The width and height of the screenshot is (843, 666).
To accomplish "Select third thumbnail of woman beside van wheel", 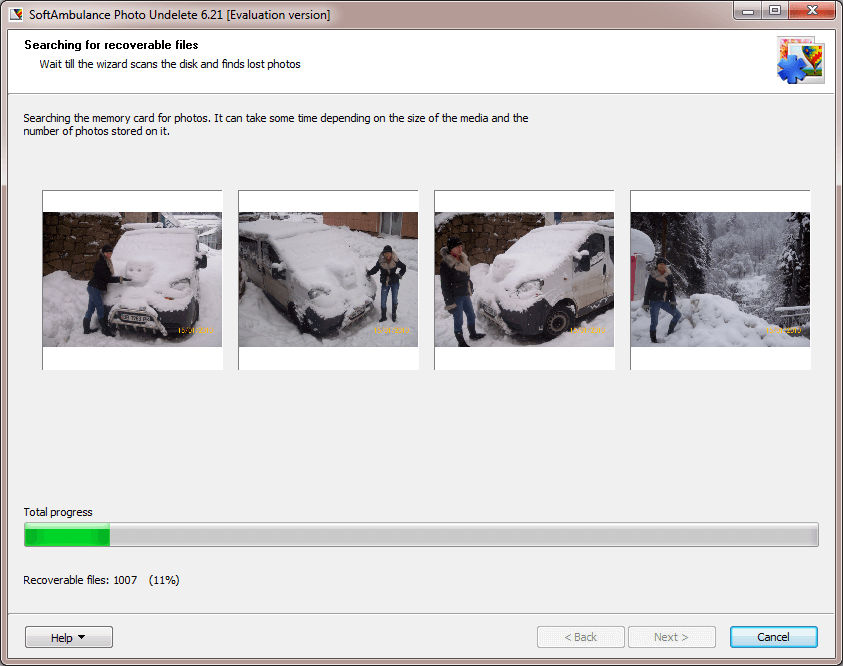I will click(x=524, y=280).
